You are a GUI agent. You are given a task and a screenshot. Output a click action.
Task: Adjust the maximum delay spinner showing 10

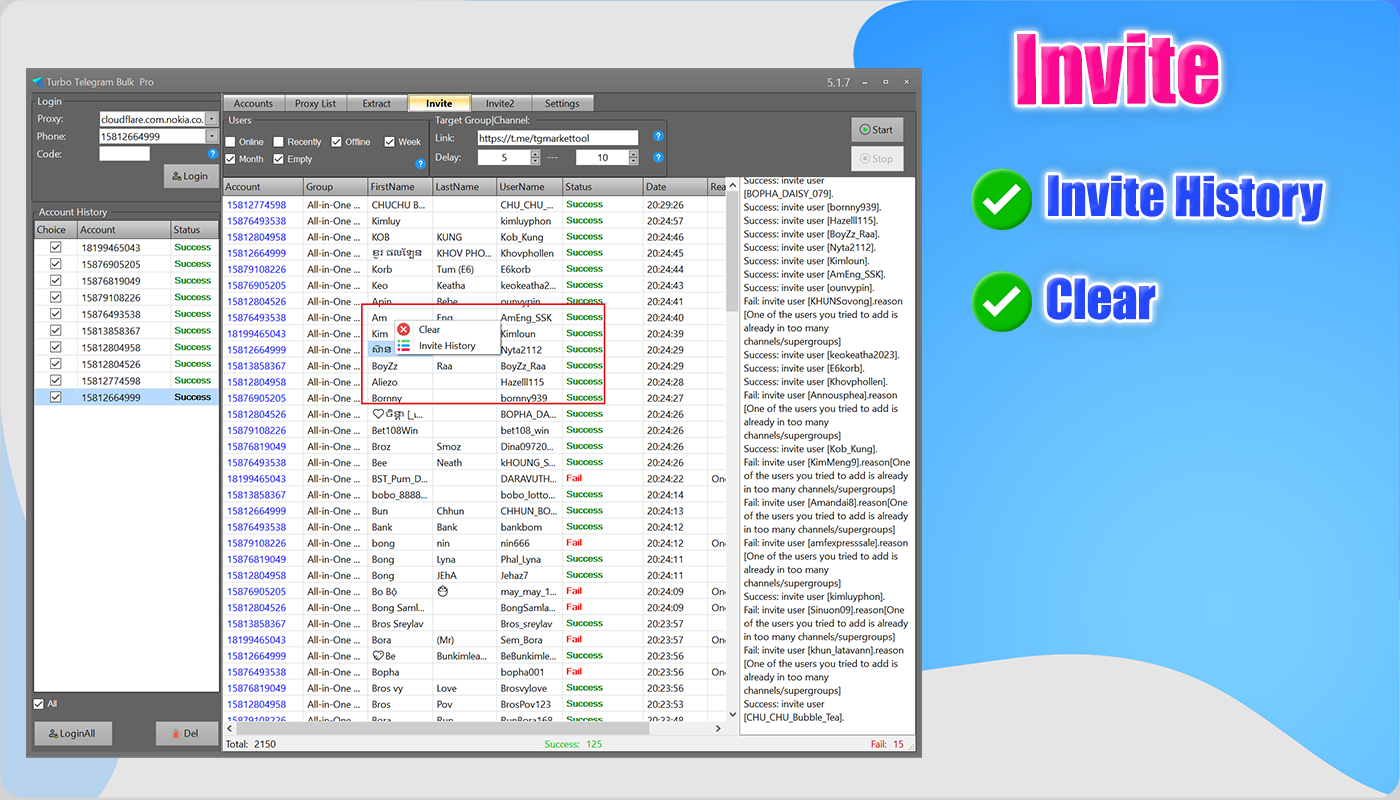(633, 157)
